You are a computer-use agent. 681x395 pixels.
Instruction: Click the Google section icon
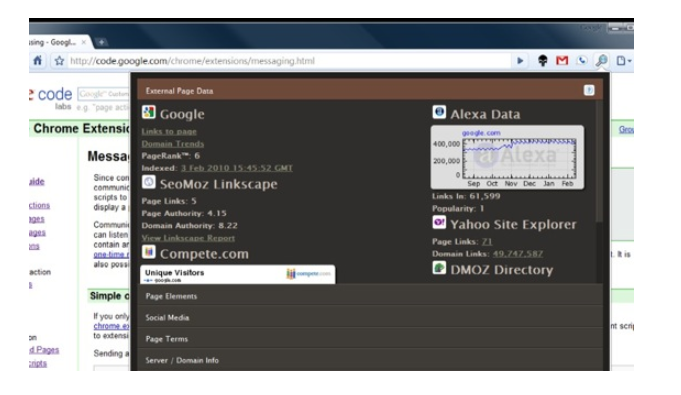tap(149, 112)
